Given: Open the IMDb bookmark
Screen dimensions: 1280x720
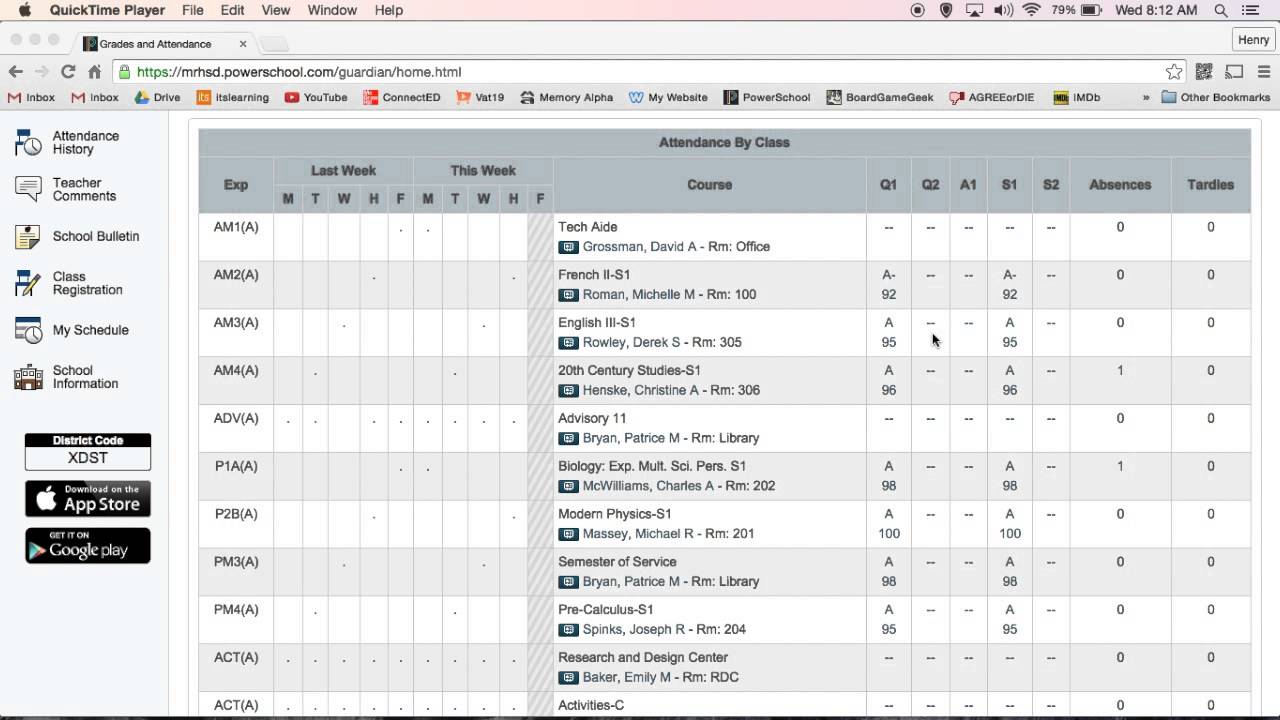Looking at the screenshot, I should (1076, 98).
